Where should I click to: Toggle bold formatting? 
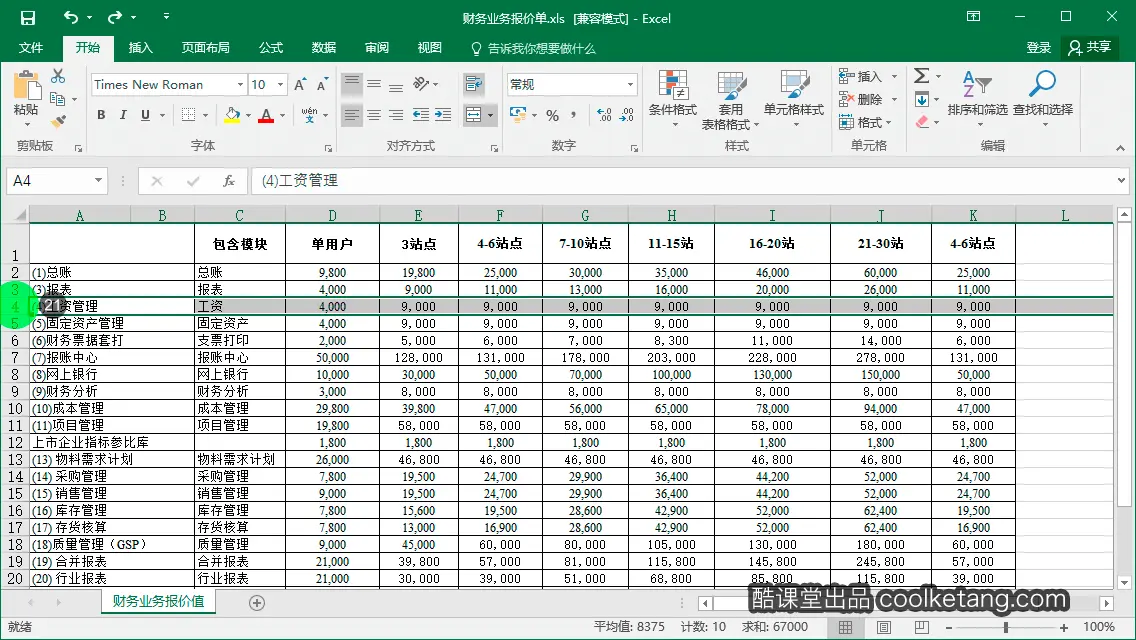101,115
